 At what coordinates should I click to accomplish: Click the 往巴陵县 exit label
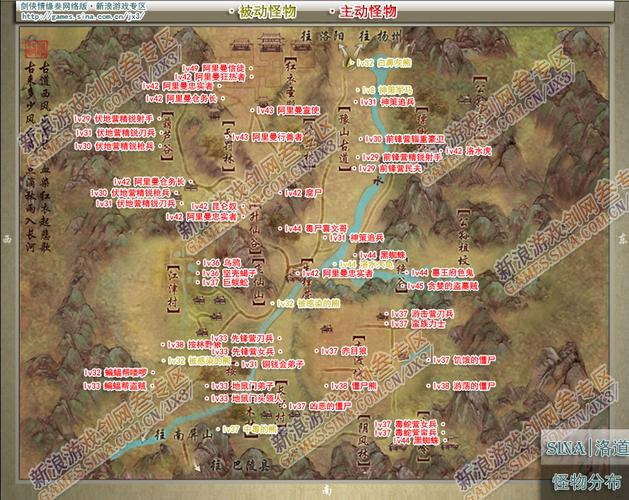240,465
